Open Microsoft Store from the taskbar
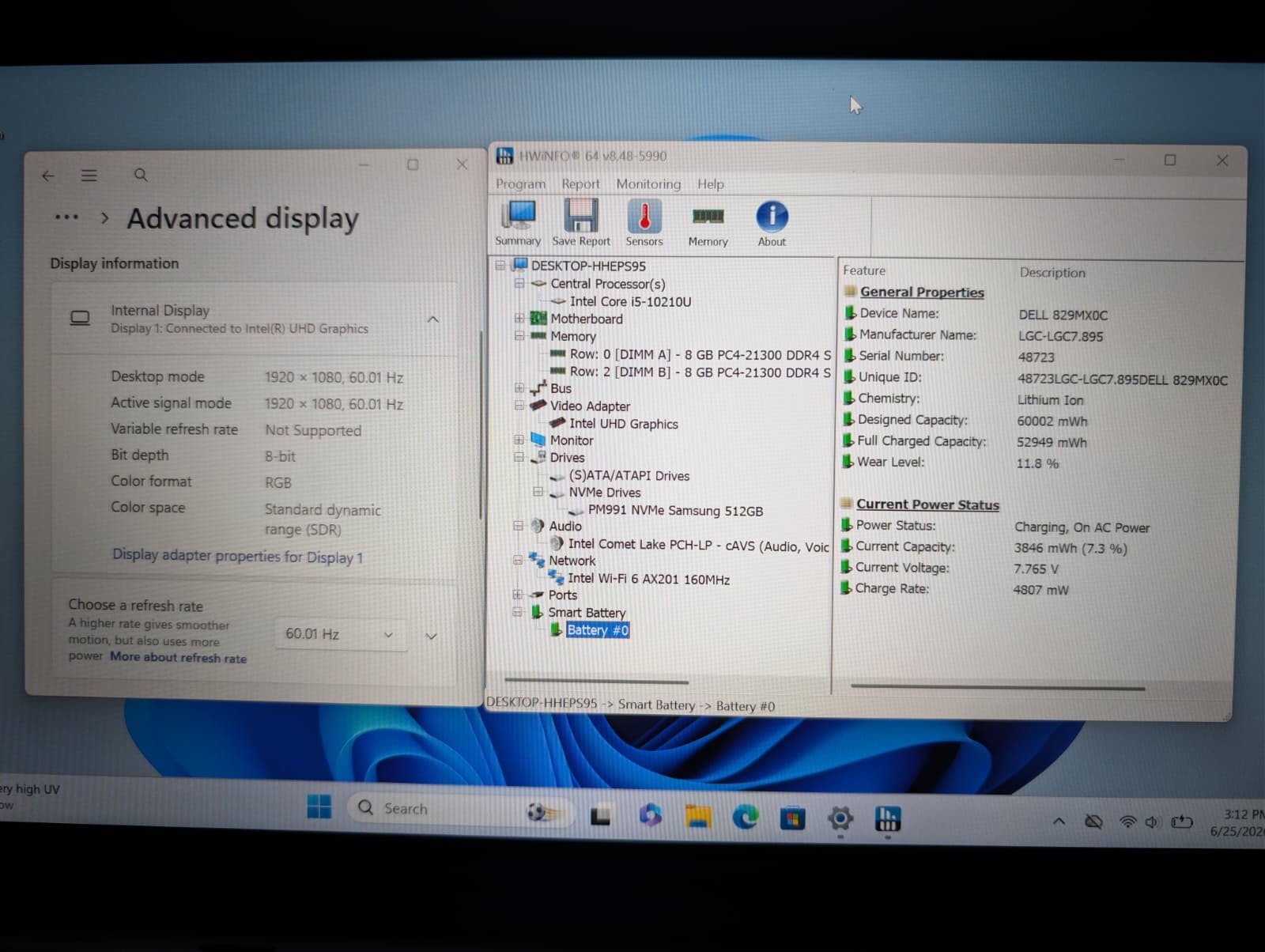Image resolution: width=1265 pixels, height=952 pixels. (x=791, y=818)
